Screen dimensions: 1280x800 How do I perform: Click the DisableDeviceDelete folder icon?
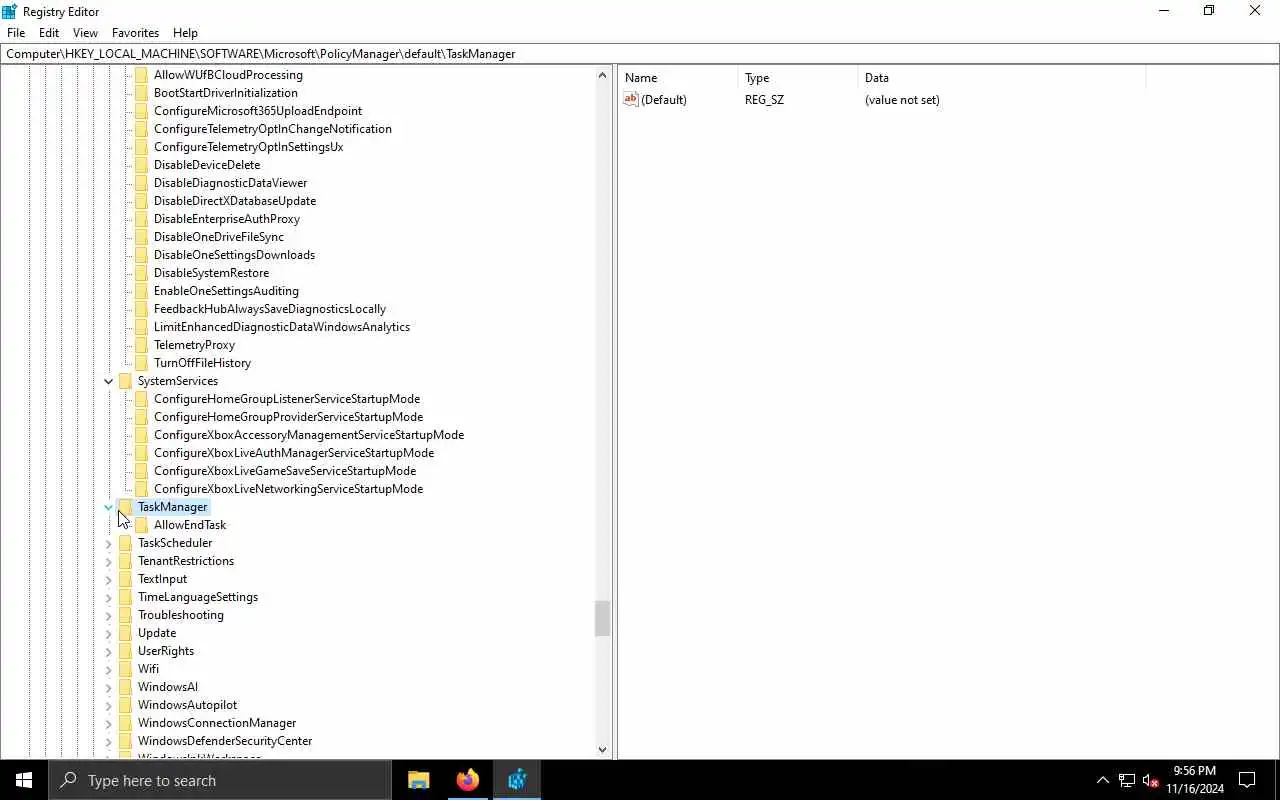coord(141,165)
